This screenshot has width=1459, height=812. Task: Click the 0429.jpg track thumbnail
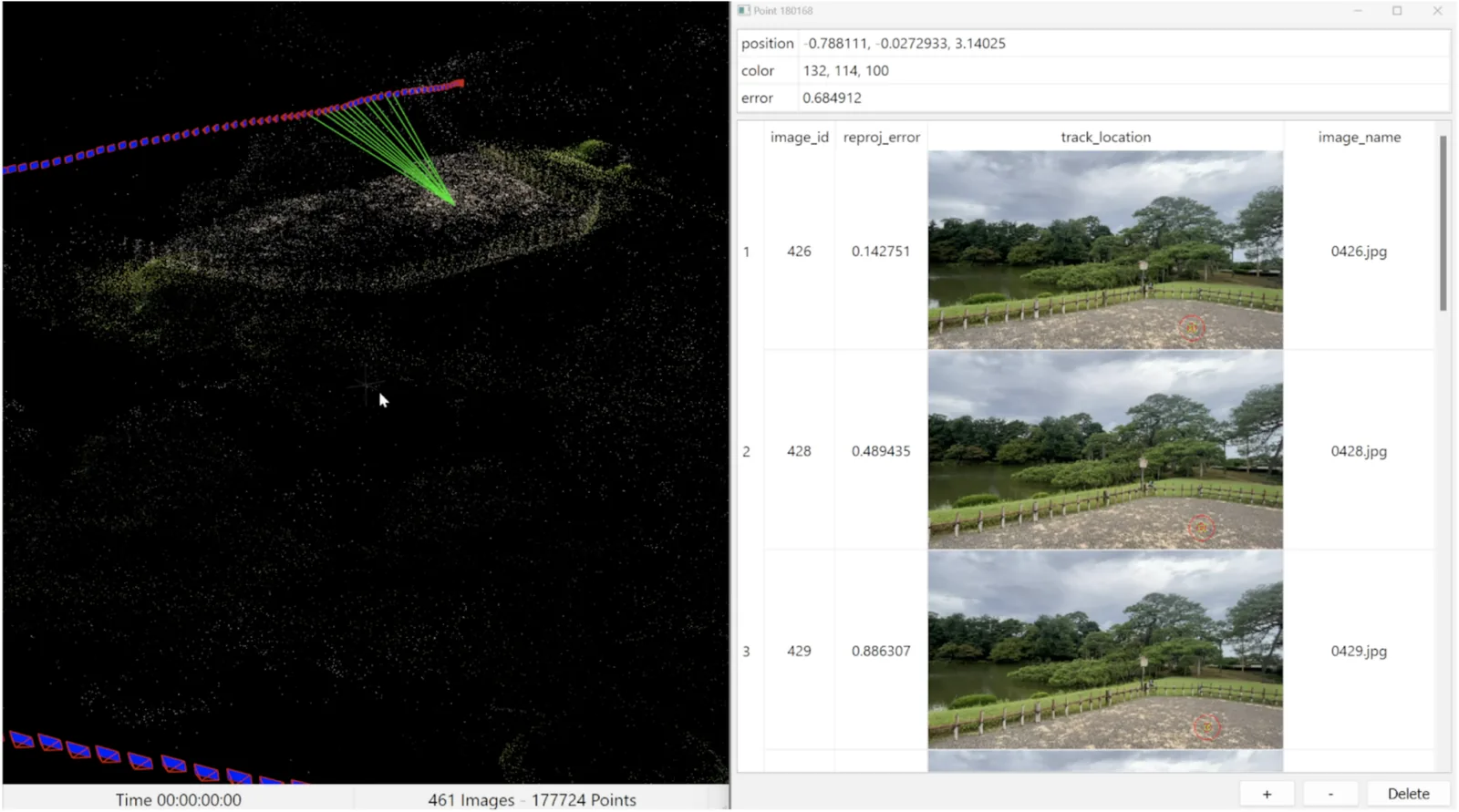click(1105, 650)
